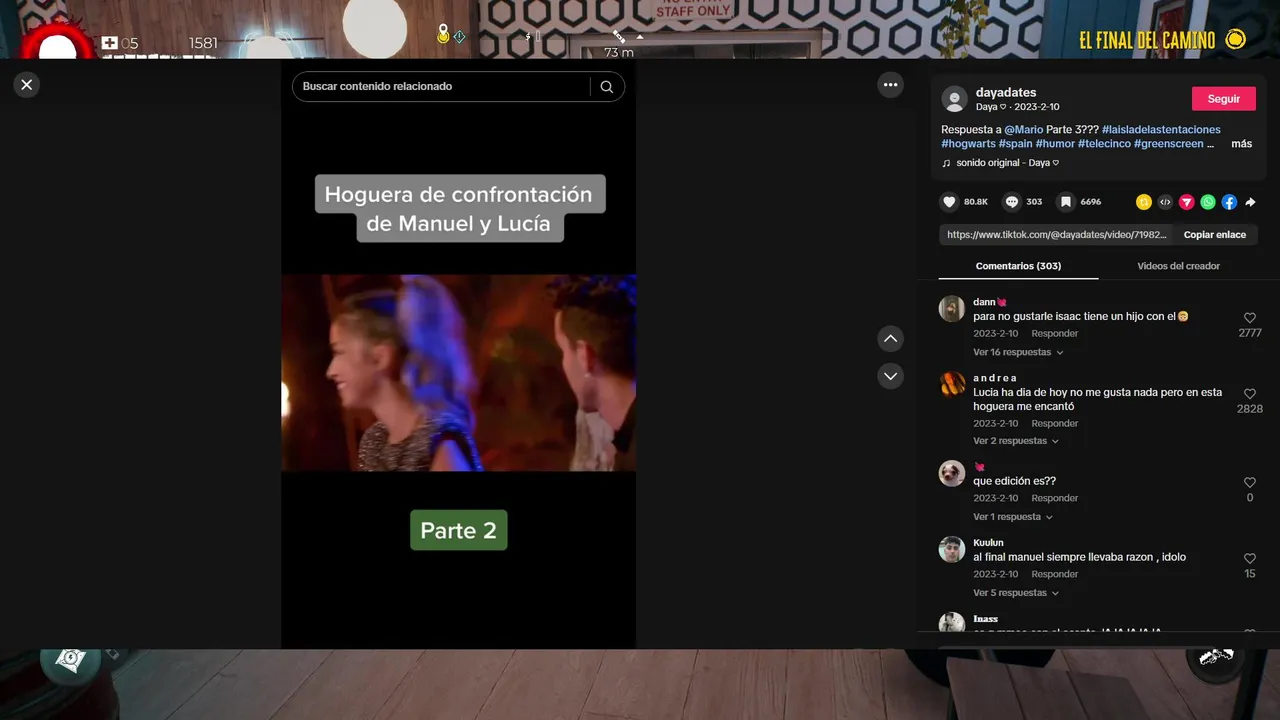Click like count '80.8K'
1280x720 pixels.
[976, 202]
